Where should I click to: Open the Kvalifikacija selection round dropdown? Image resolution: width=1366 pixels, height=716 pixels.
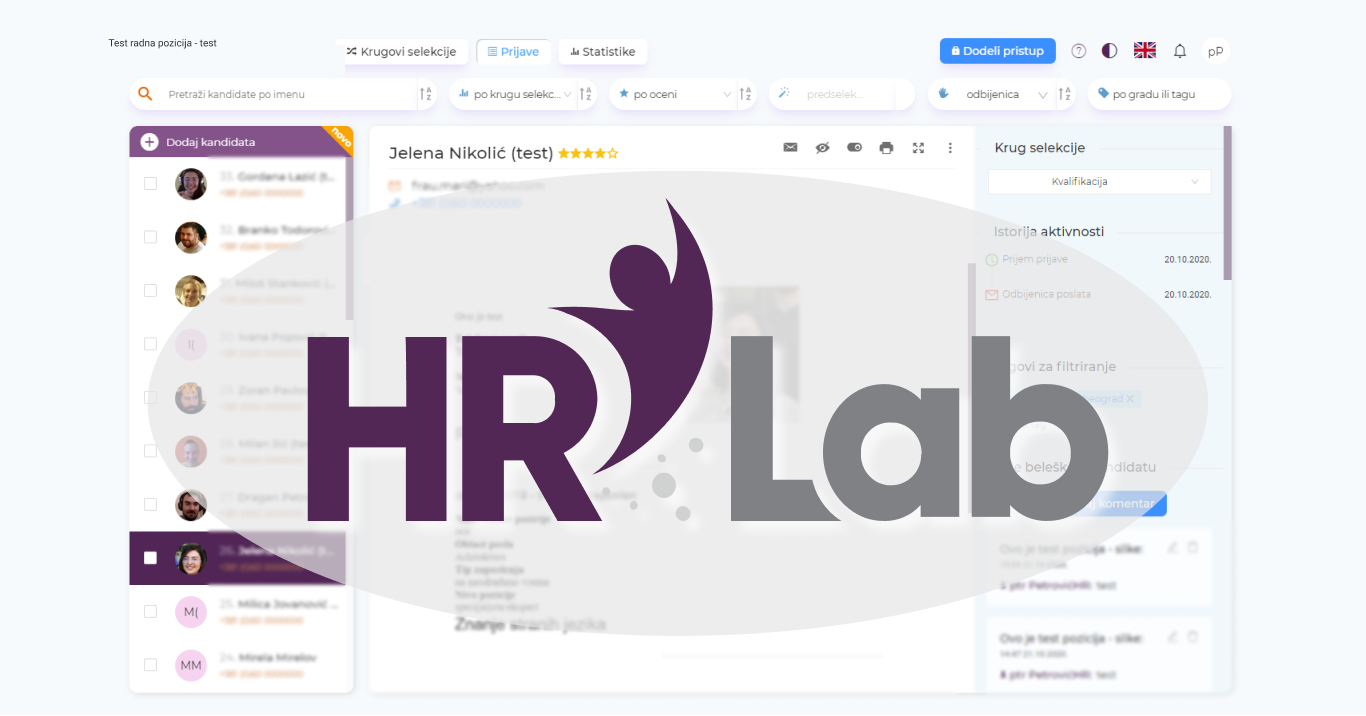click(1097, 182)
